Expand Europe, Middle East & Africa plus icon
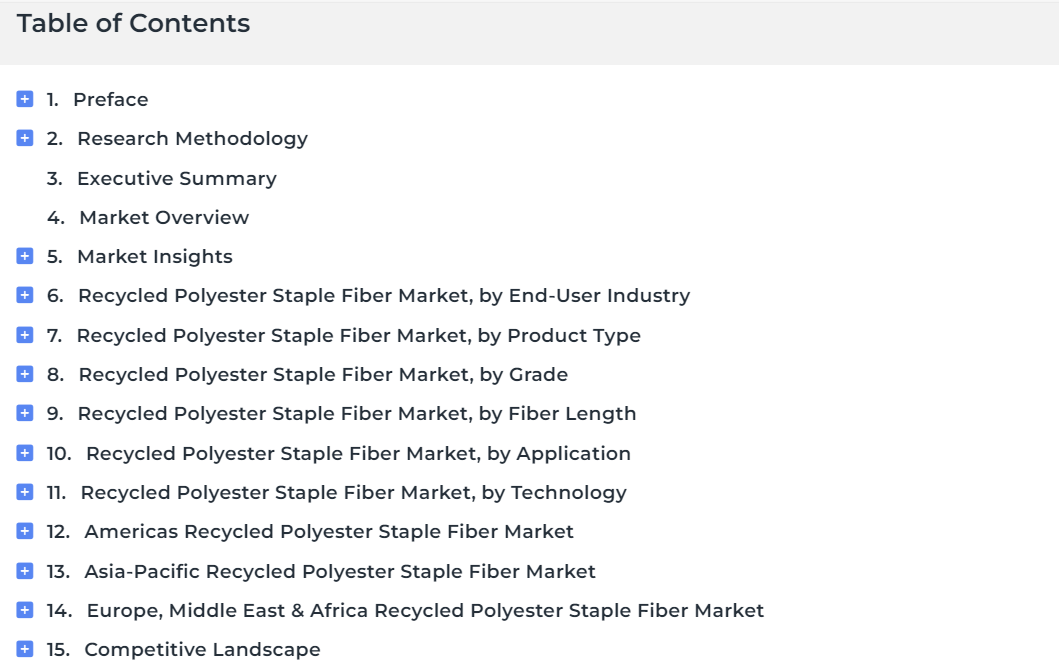Screen dimensions: 1059x671 tap(25, 611)
